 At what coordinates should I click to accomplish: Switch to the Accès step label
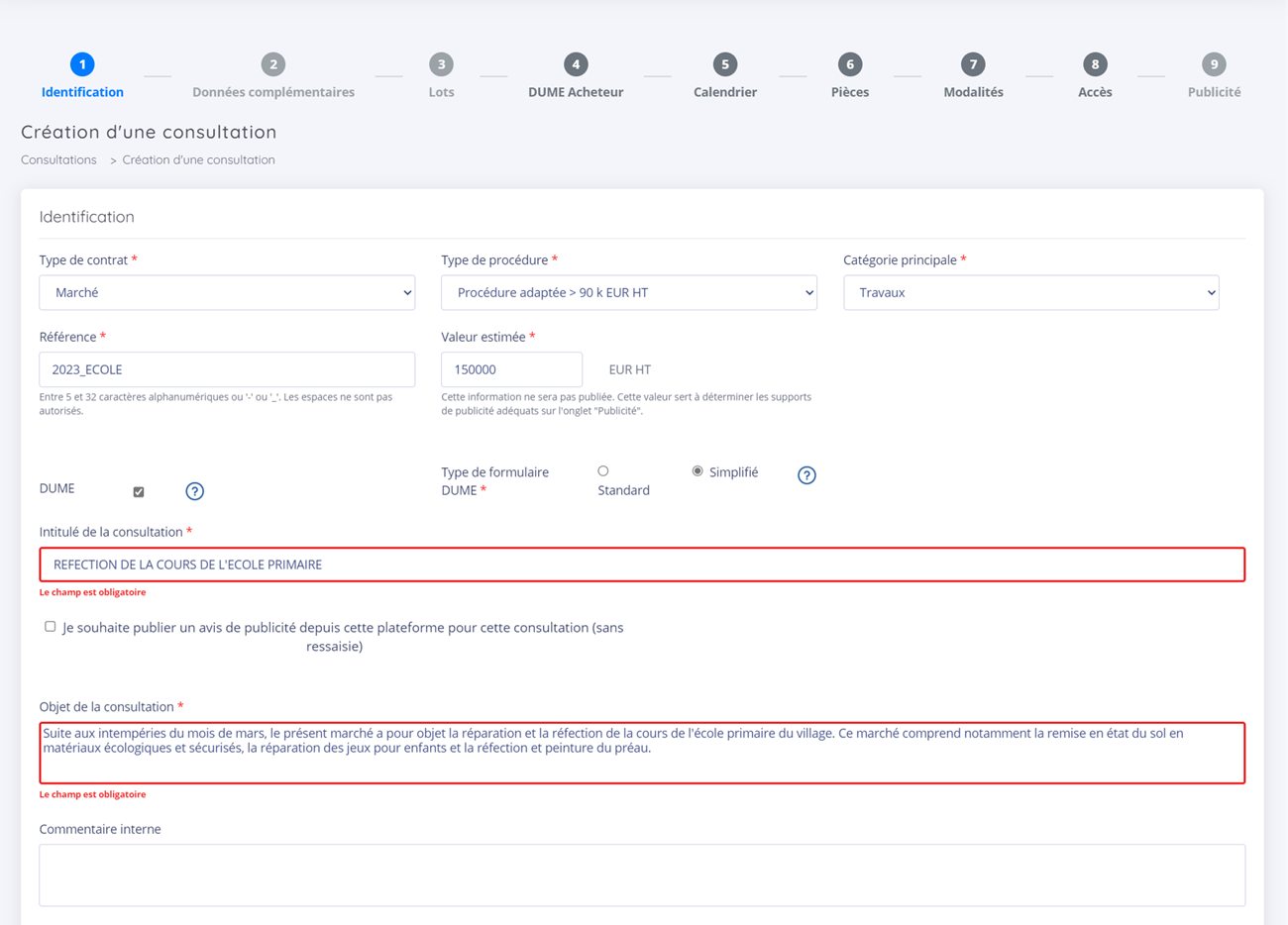pyautogui.click(x=1095, y=92)
